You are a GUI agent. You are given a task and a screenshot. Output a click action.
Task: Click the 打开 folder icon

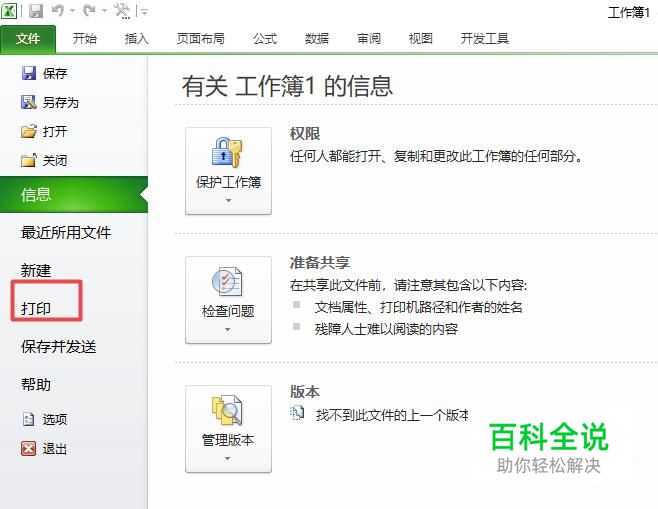(x=29, y=131)
